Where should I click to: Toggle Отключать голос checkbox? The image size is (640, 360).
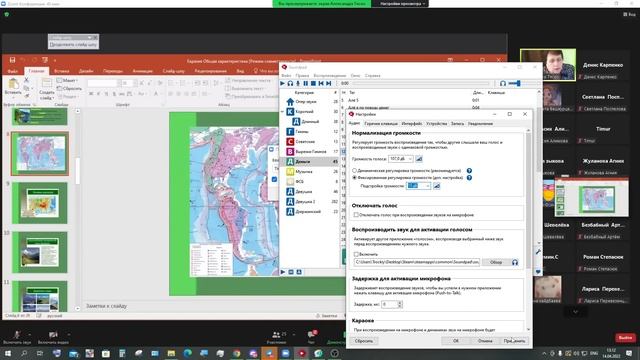[356, 215]
